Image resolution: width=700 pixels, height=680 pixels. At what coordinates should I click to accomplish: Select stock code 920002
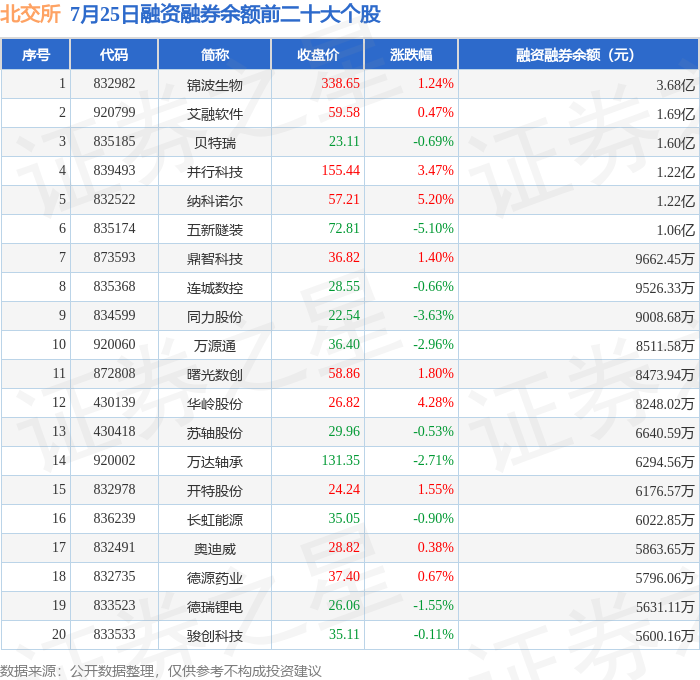114,461
